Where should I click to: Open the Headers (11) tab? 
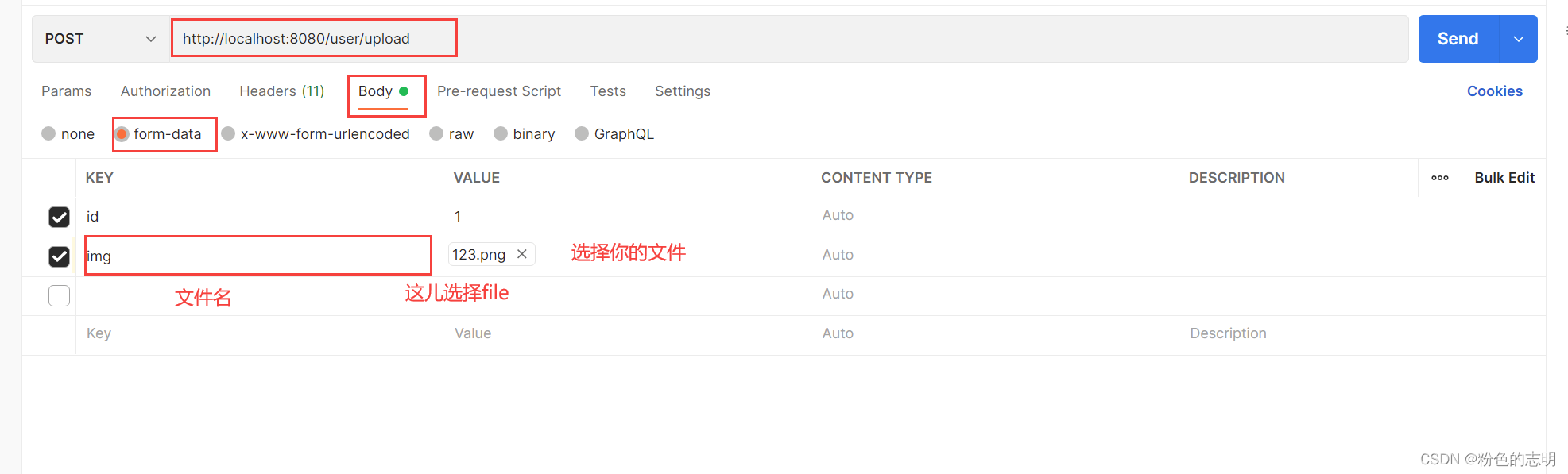[x=282, y=91]
